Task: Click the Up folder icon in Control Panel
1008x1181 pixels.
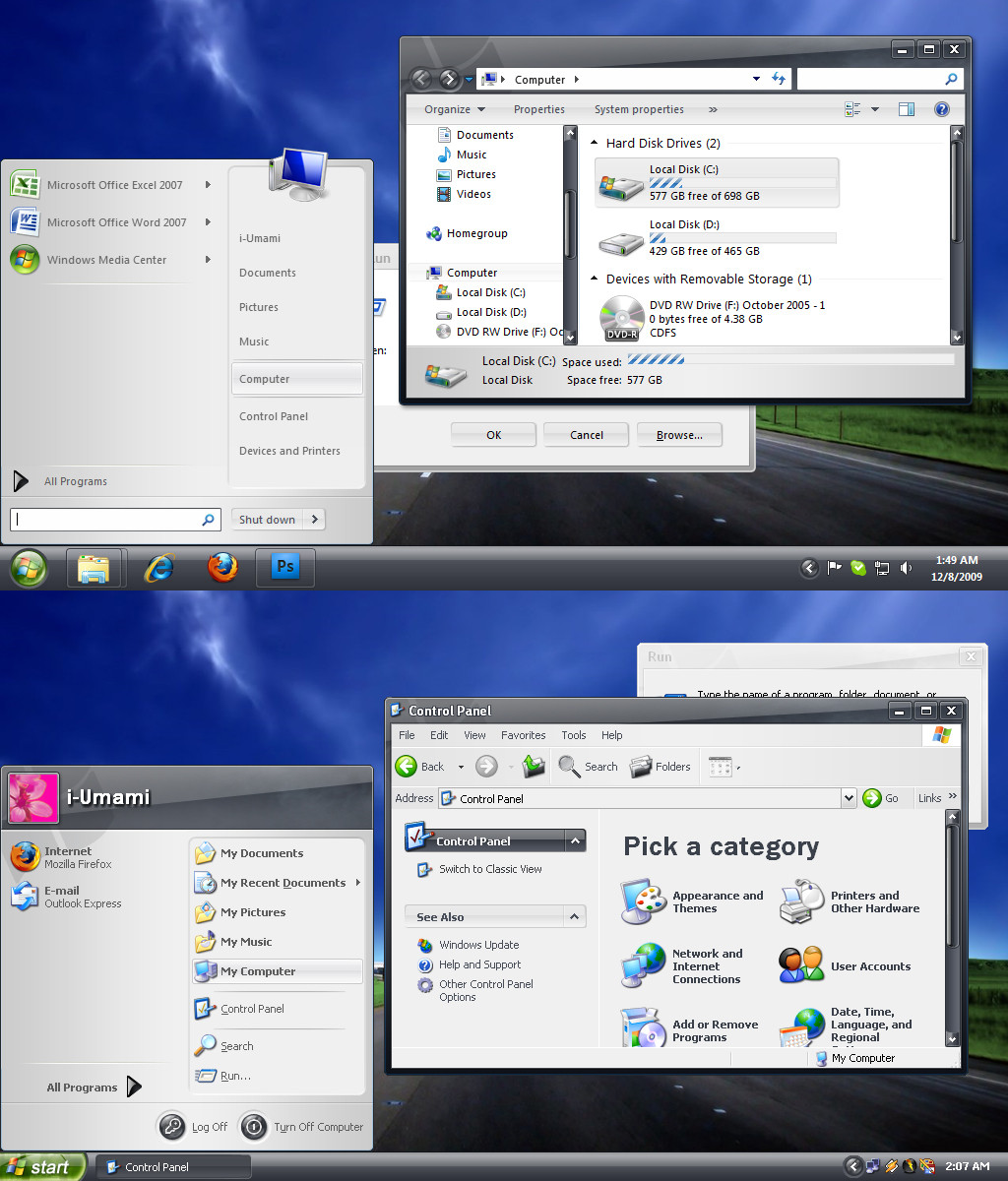Action: pos(534,767)
